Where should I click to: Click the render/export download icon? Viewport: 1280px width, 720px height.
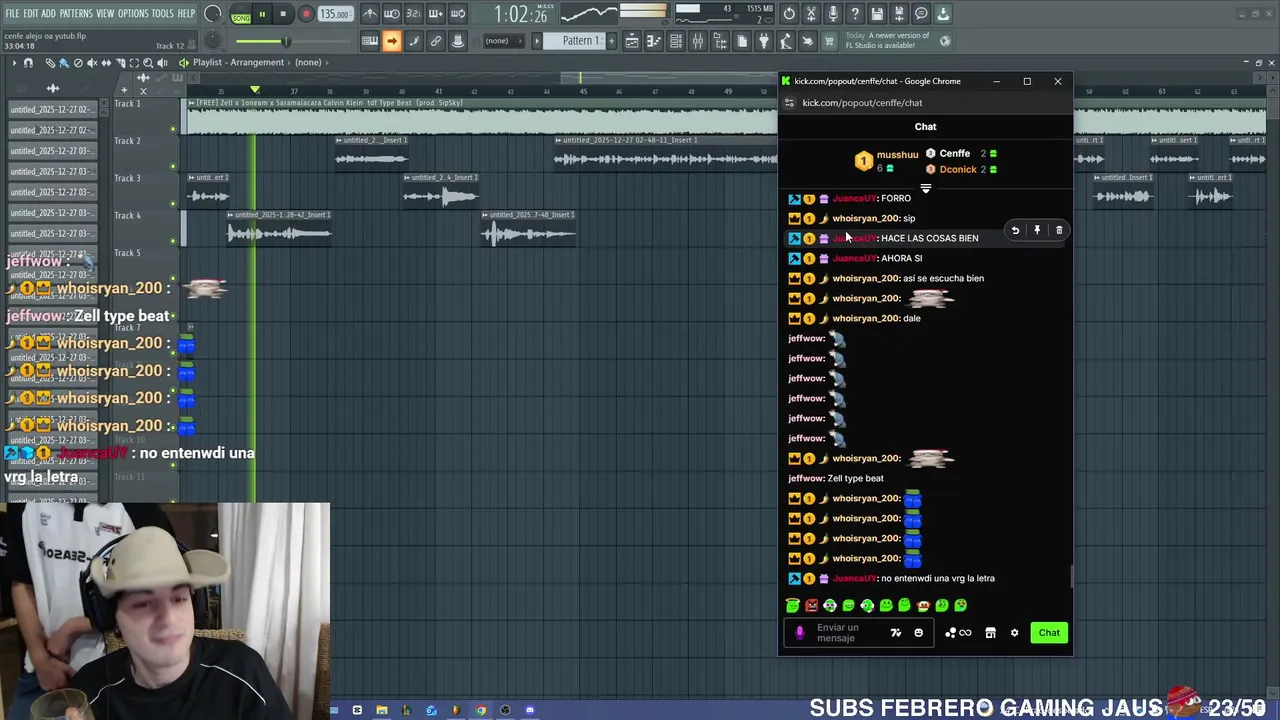click(943, 14)
